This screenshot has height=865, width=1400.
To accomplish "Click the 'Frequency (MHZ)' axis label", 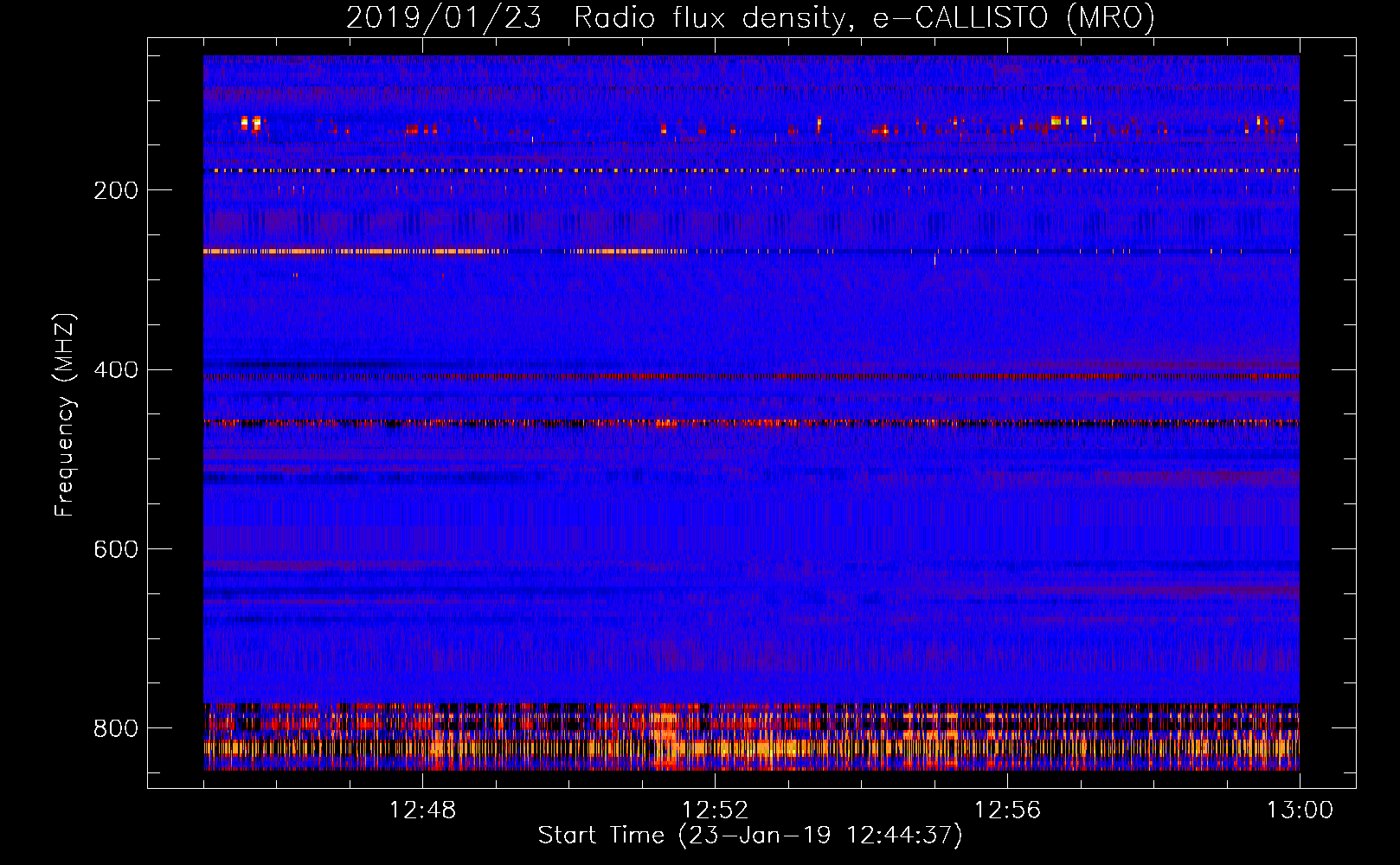I will (65, 414).
